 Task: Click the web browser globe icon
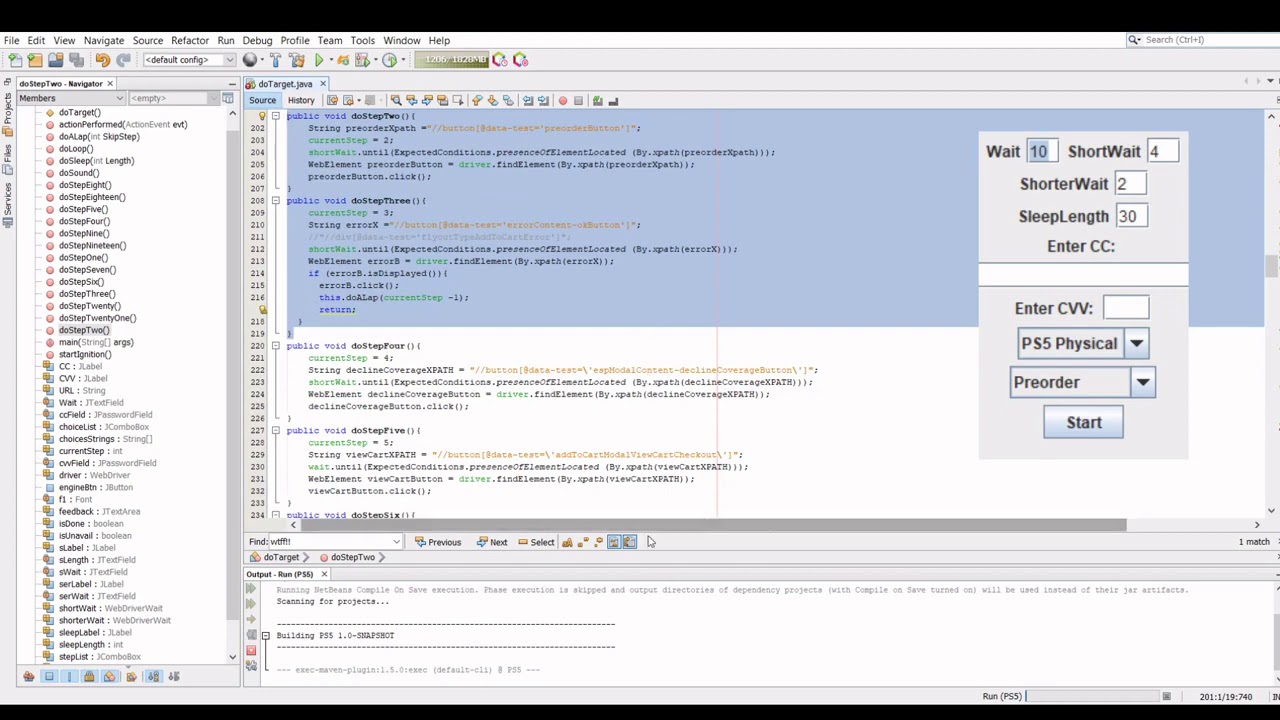click(250, 60)
